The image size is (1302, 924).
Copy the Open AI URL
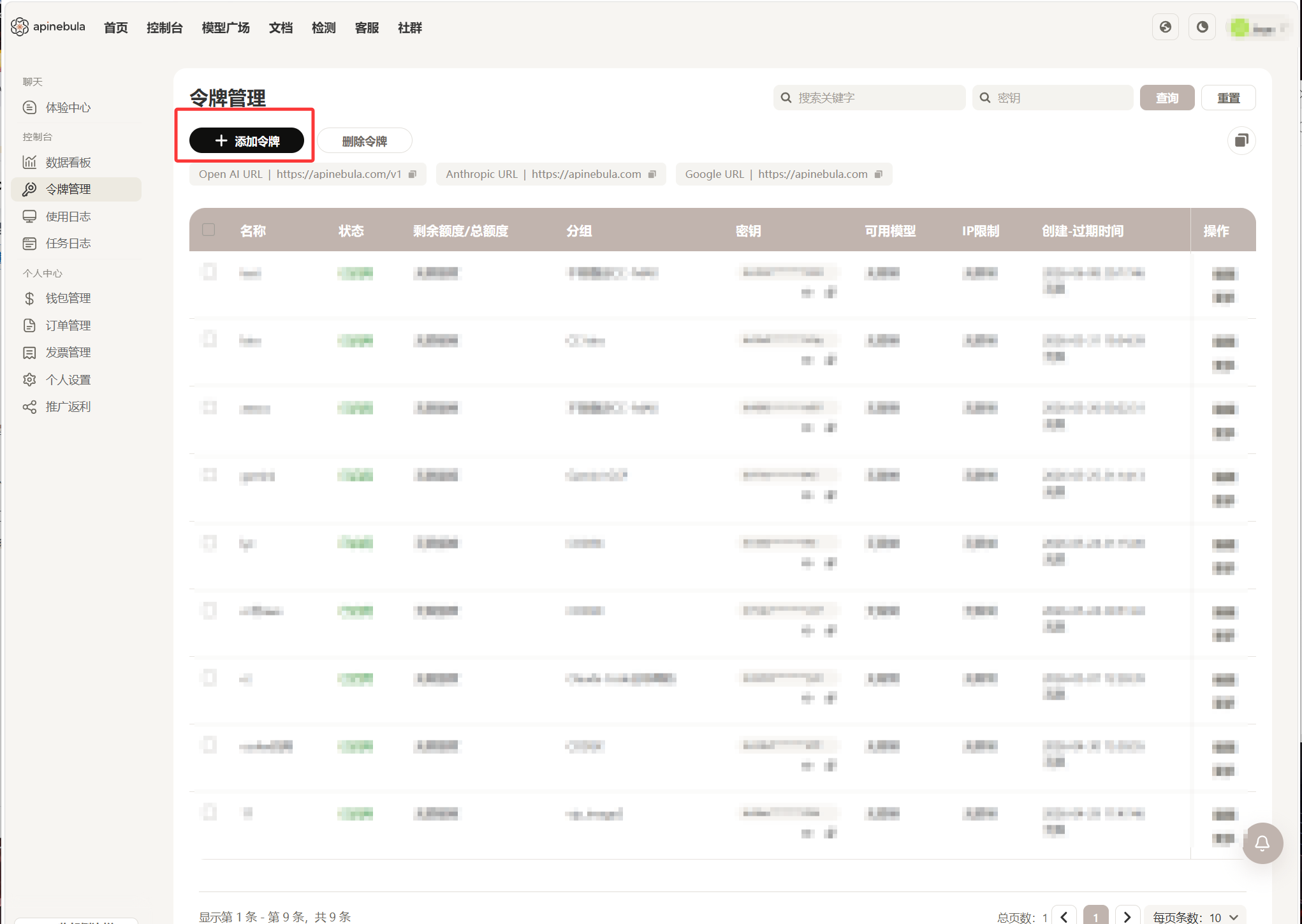(413, 174)
